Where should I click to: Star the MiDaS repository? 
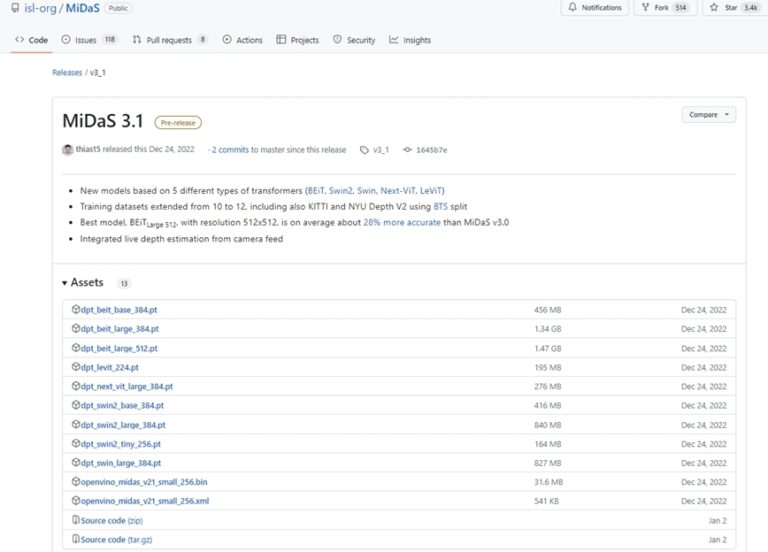pos(733,8)
